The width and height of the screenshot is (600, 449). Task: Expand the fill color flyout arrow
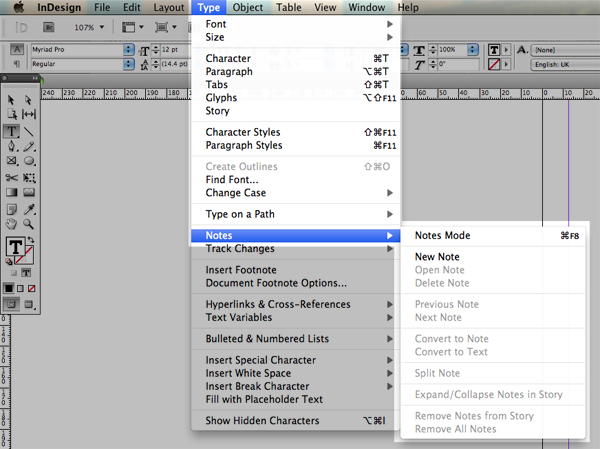click(x=506, y=50)
